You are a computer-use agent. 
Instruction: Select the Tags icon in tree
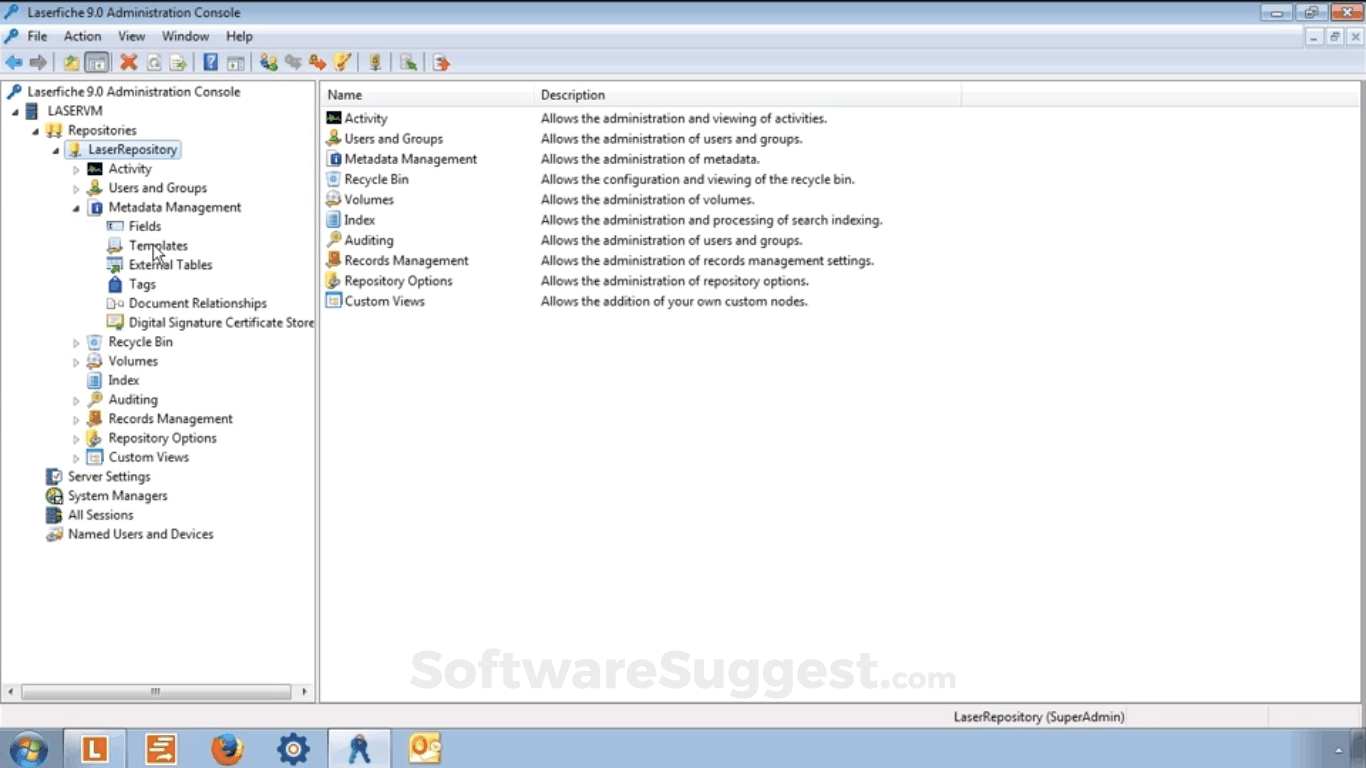pyautogui.click(x=115, y=284)
